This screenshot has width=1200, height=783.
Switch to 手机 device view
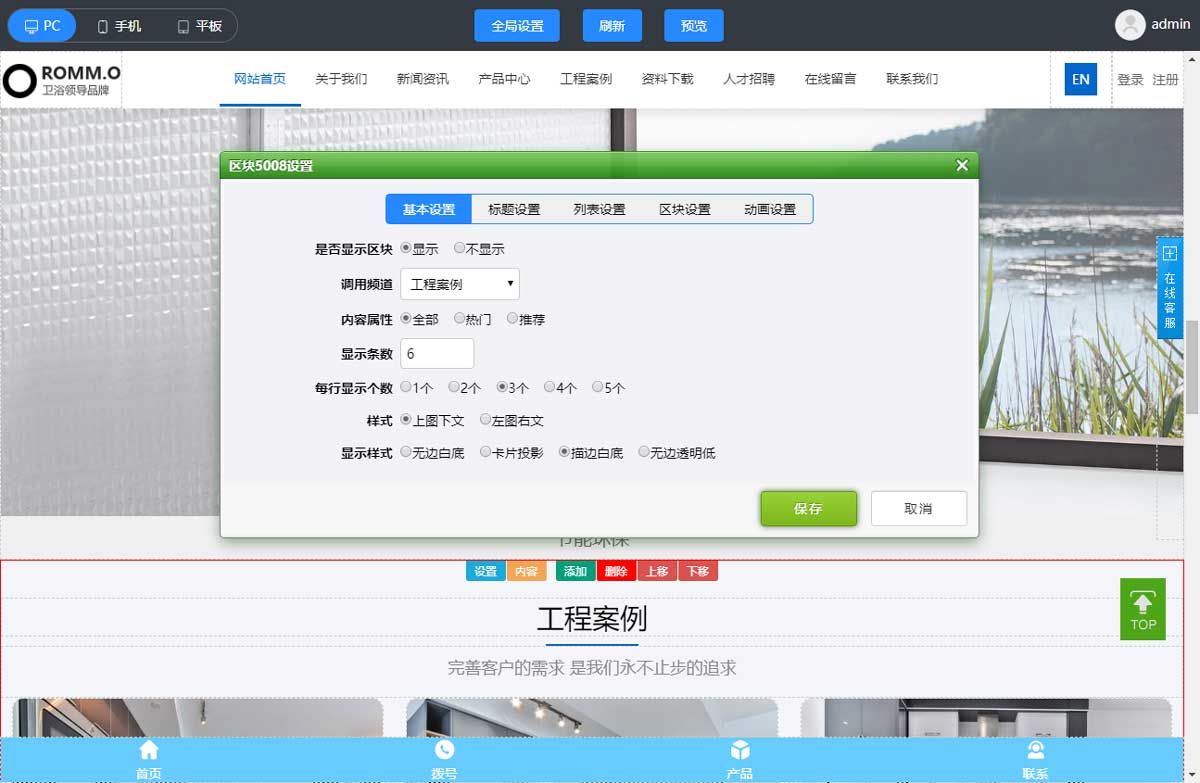119,26
